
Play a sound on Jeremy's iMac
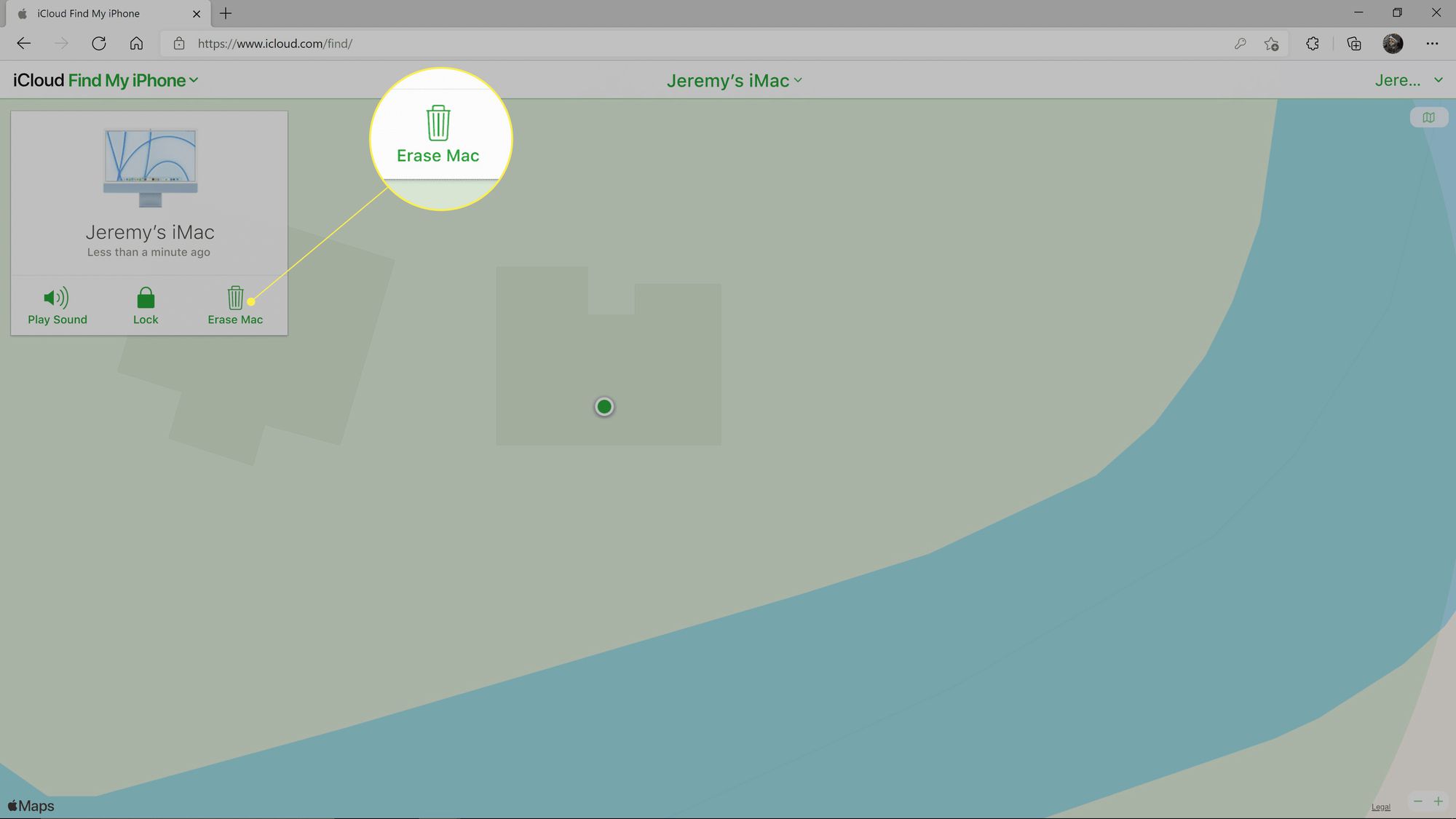pos(57,306)
